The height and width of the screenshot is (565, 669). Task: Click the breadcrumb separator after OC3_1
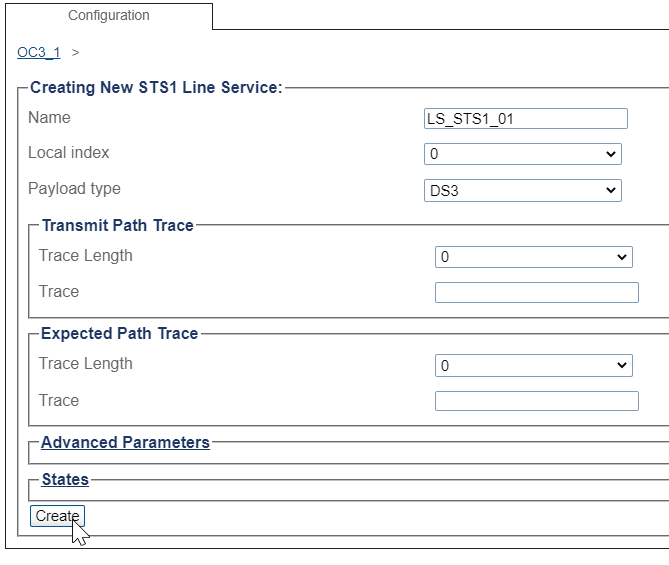(x=76, y=52)
